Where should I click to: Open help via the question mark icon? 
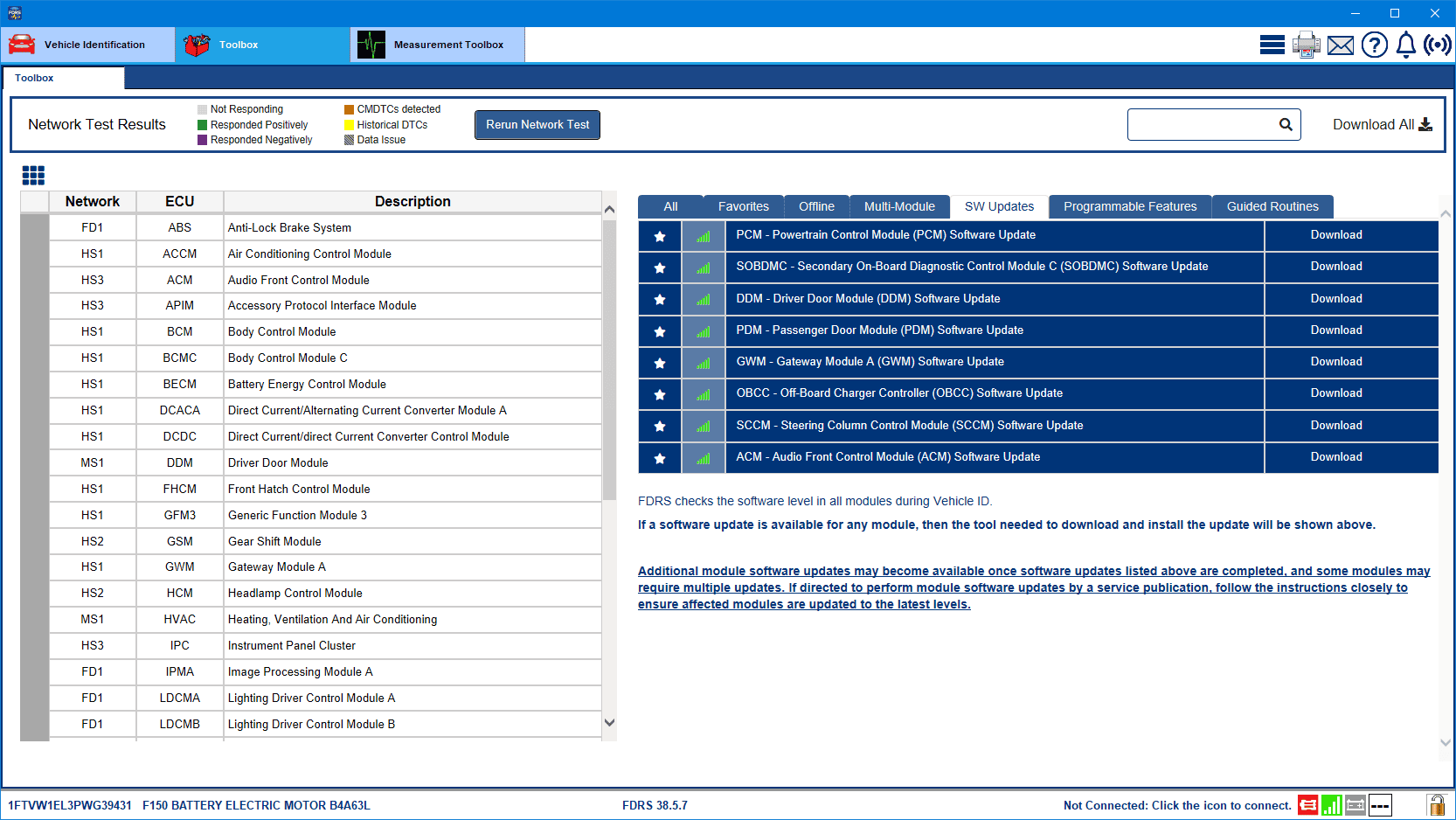pyautogui.click(x=1374, y=45)
